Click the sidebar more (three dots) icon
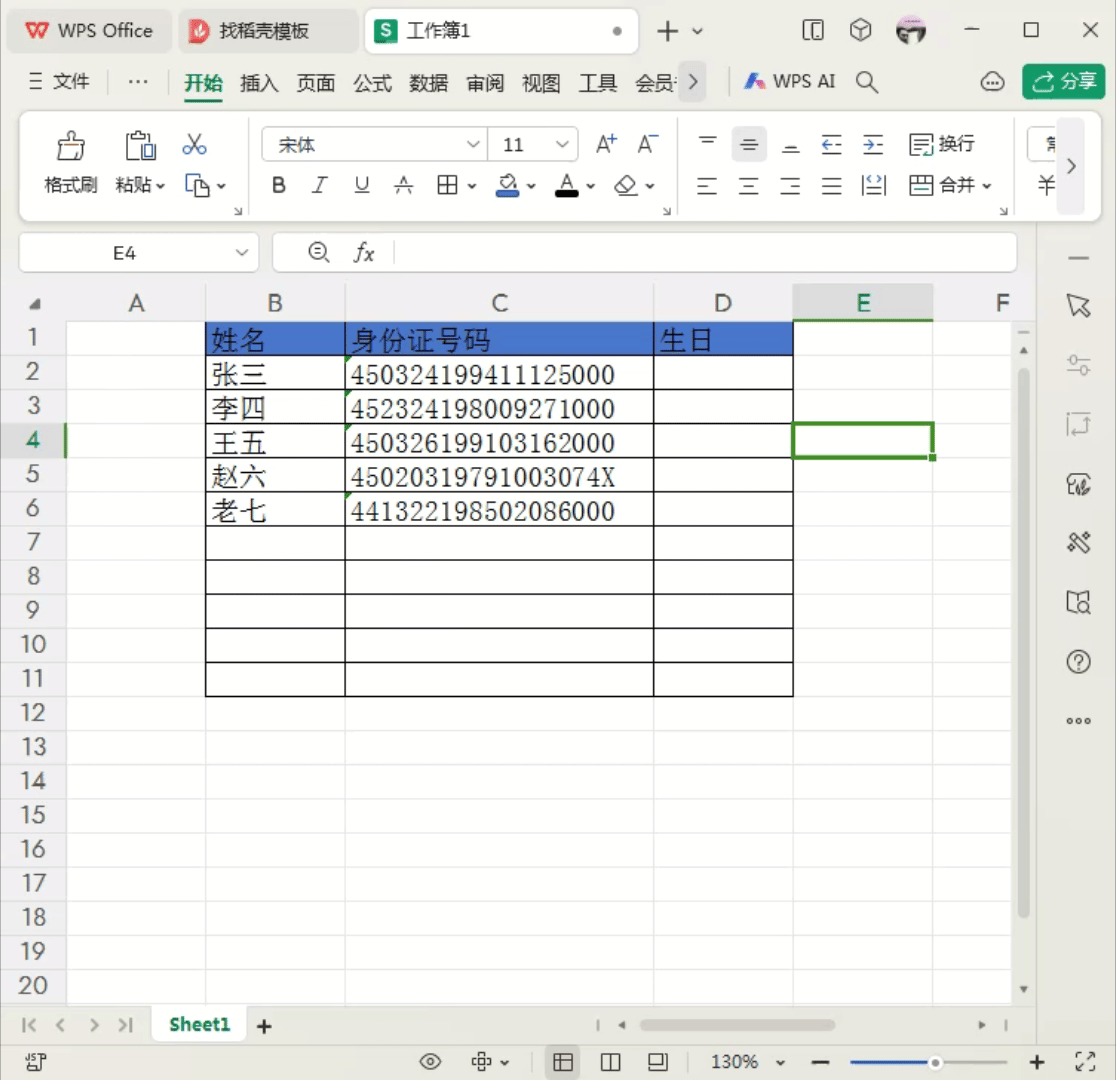The height and width of the screenshot is (1080, 1116). pos(1078,721)
